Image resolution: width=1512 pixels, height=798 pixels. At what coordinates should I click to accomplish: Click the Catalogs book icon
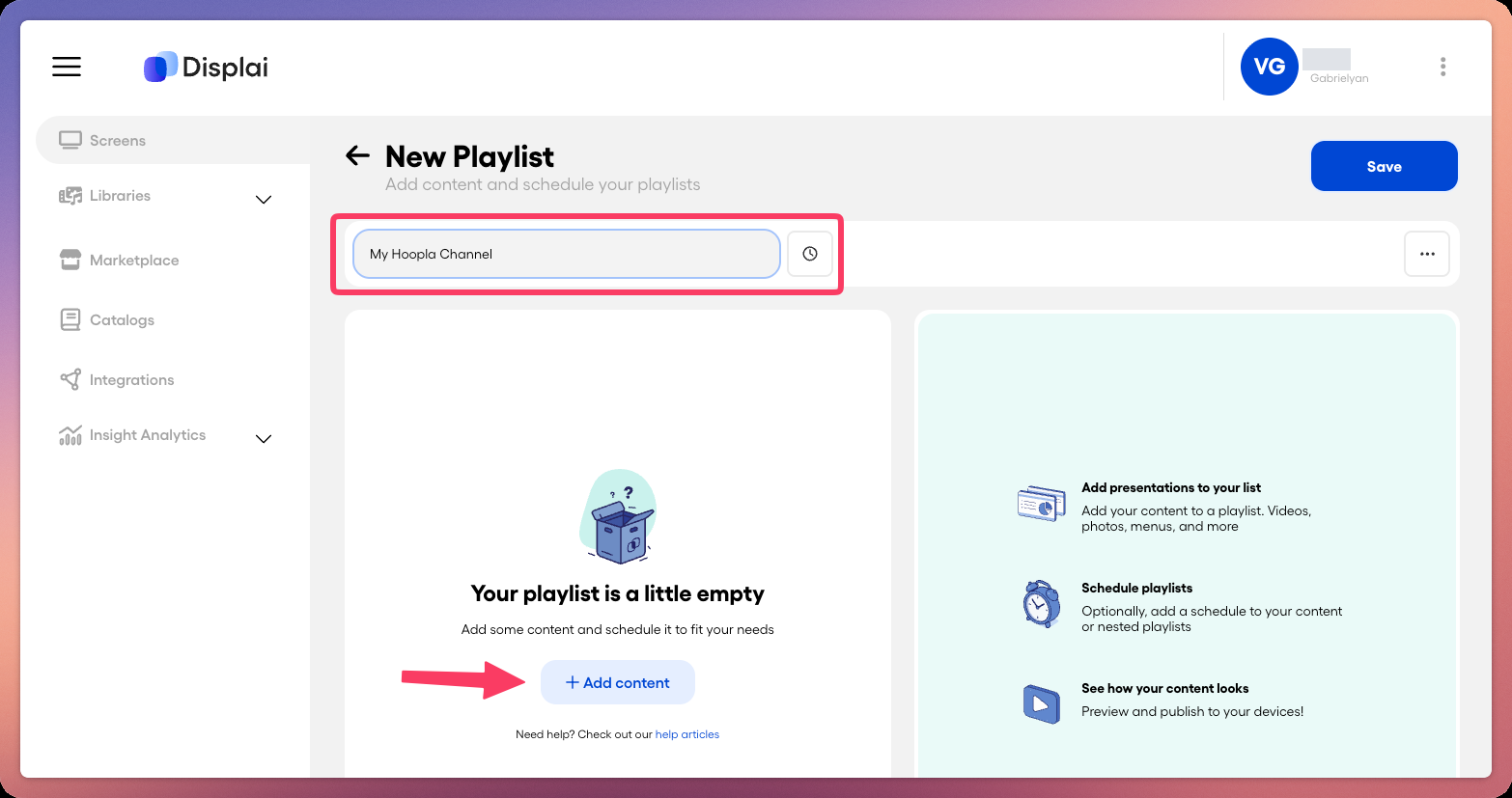(70, 319)
